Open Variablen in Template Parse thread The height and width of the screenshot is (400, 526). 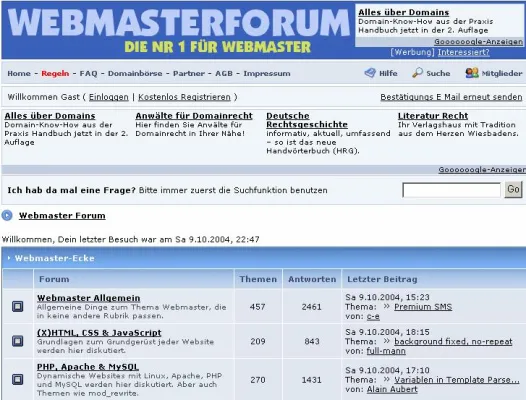pyautogui.click(x=456, y=380)
